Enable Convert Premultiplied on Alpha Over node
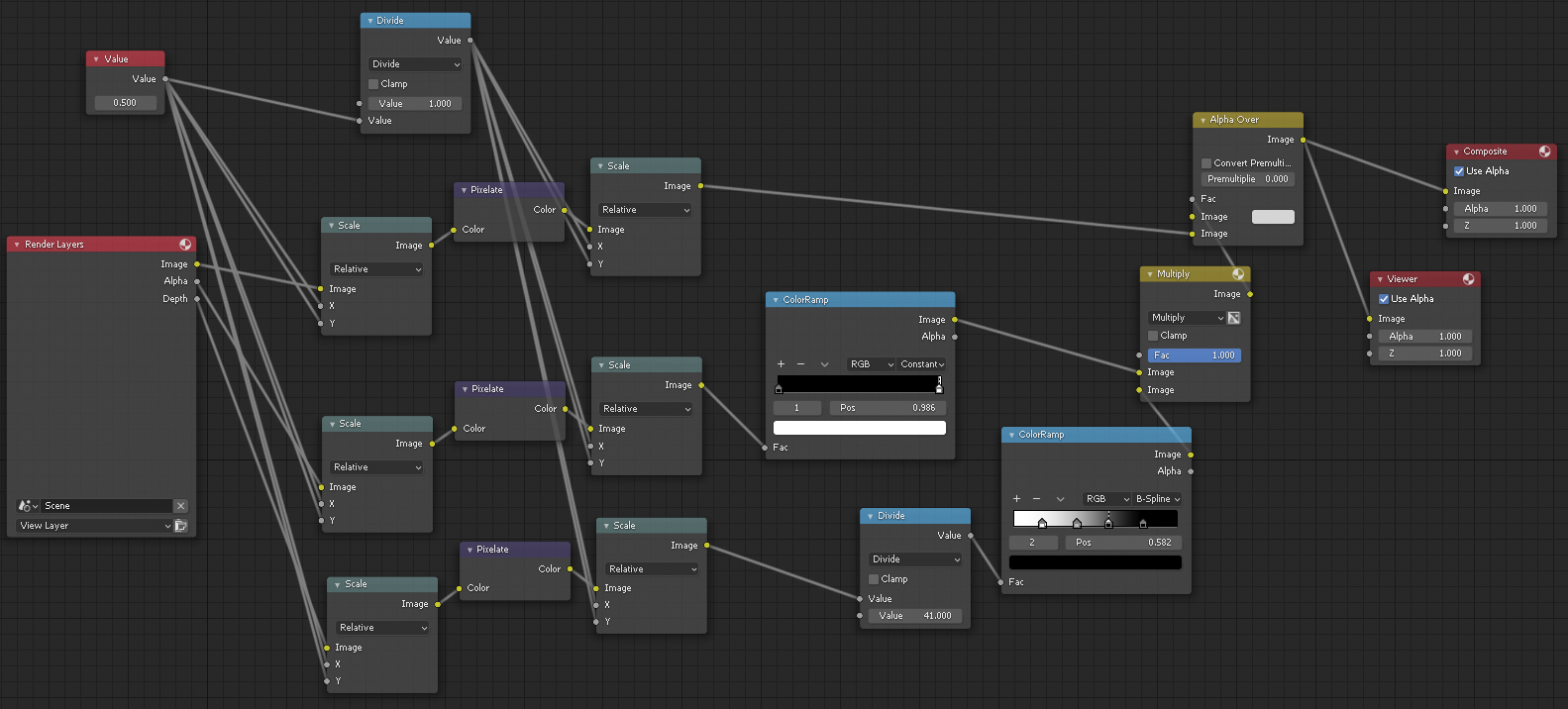Image resolution: width=1568 pixels, height=709 pixels. [x=1206, y=163]
